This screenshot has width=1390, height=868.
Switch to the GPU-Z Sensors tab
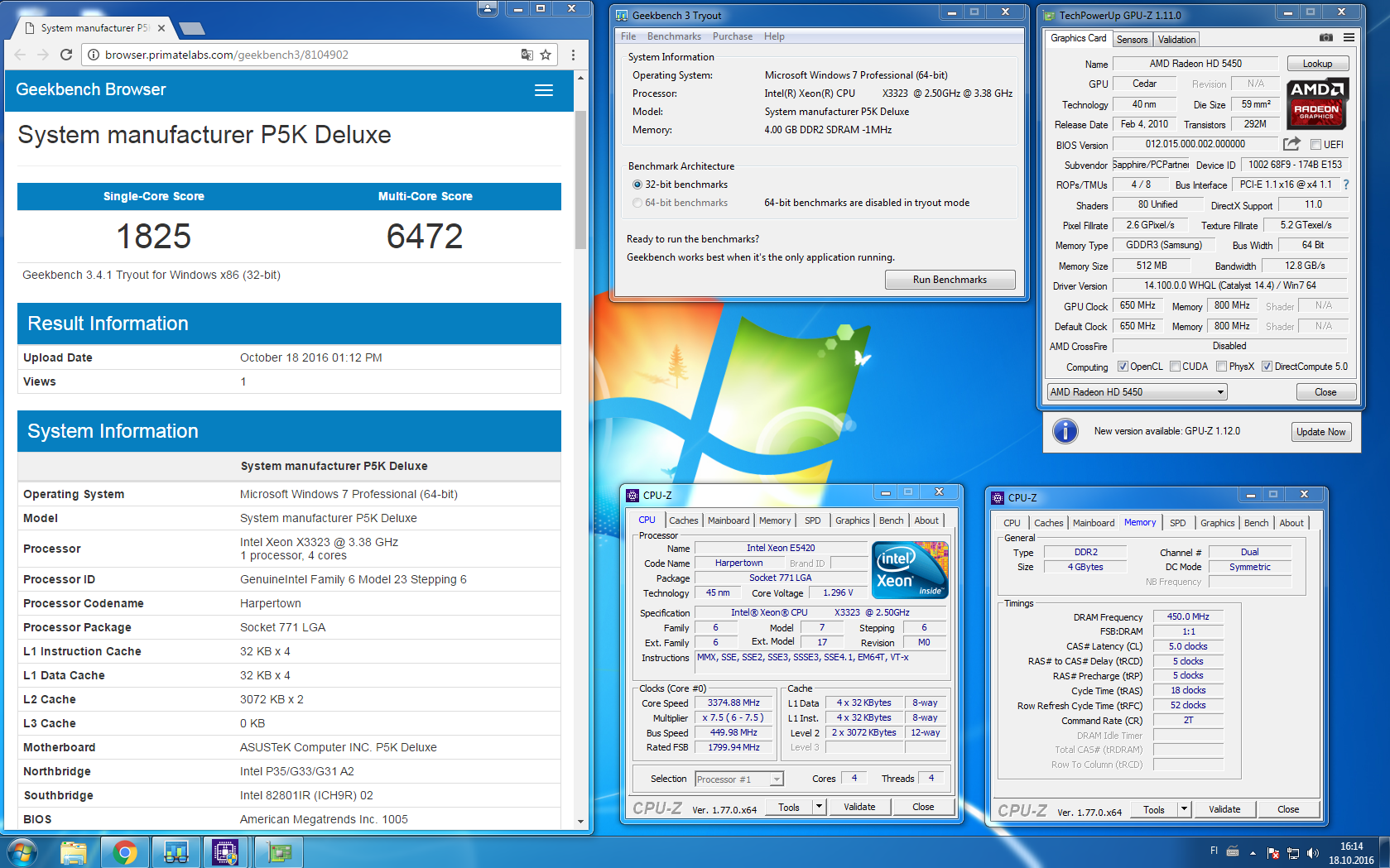[1132, 40]
